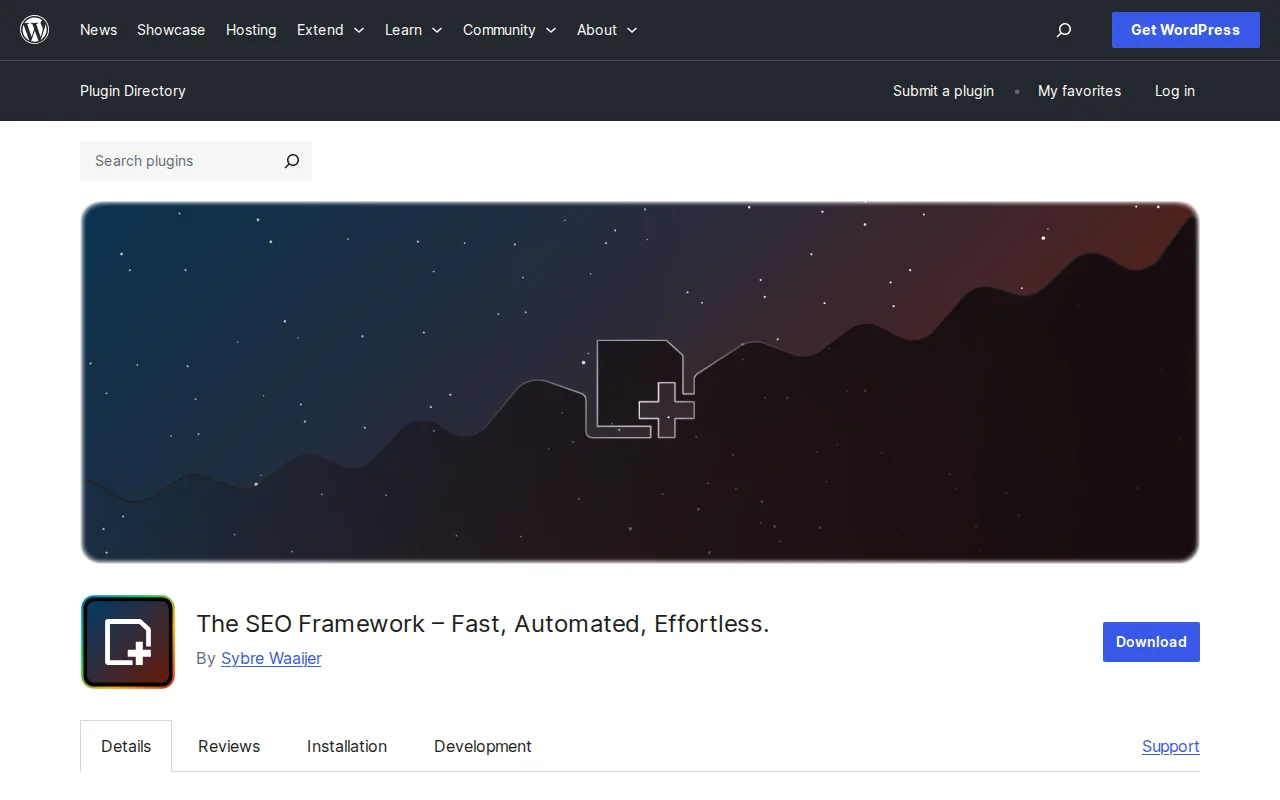This screenshot has width=1280, height=800.
Task: Click The SEO Framework plugin icon
Action: [x=128, y=642]
